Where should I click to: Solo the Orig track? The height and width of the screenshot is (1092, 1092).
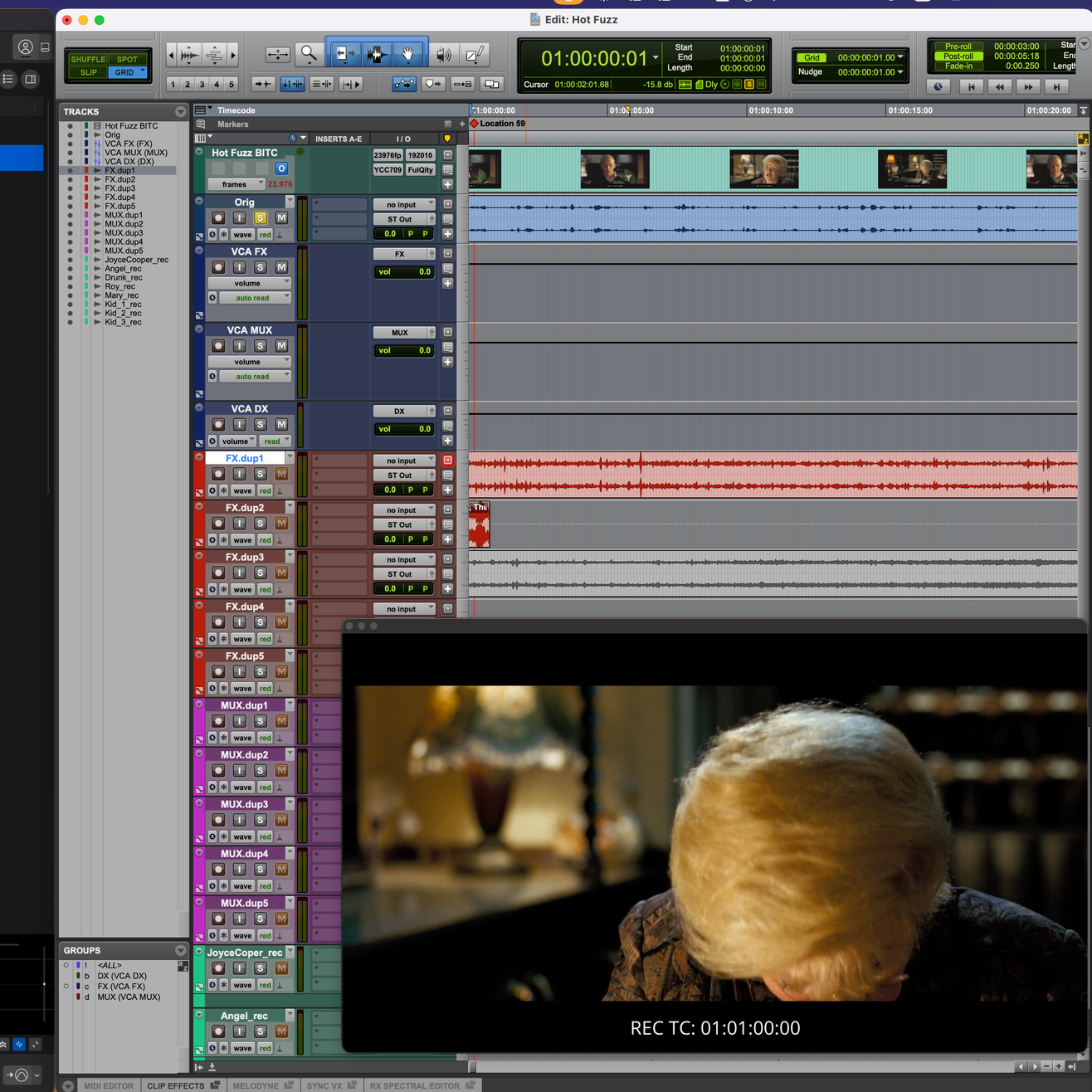click(260, 217)
